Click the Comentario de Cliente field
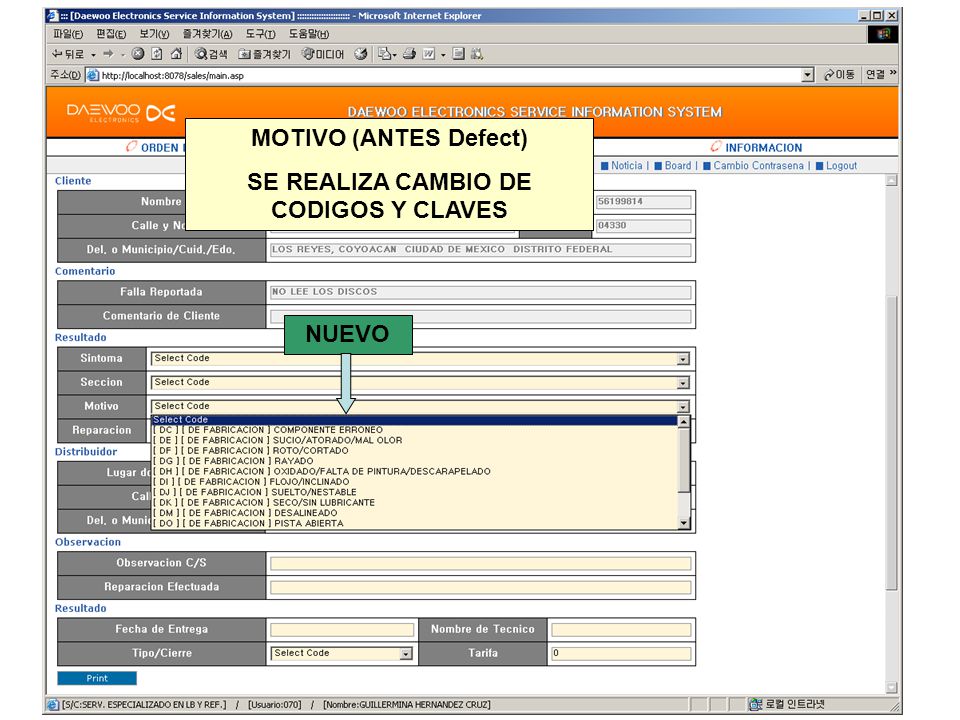 (x=481, y=317)
